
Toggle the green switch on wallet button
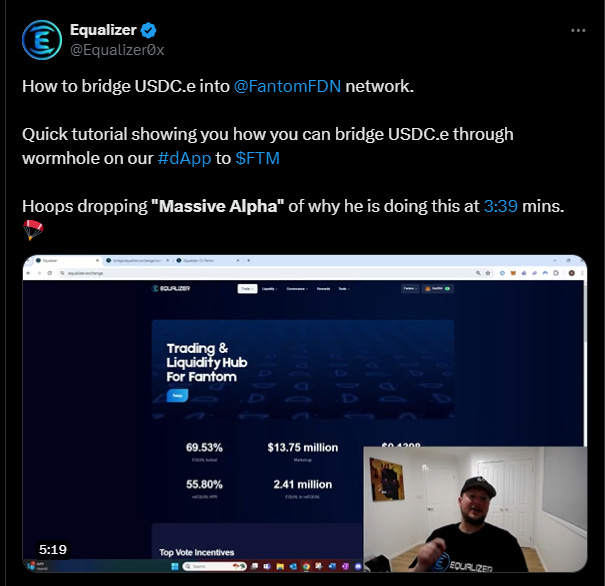448,289
